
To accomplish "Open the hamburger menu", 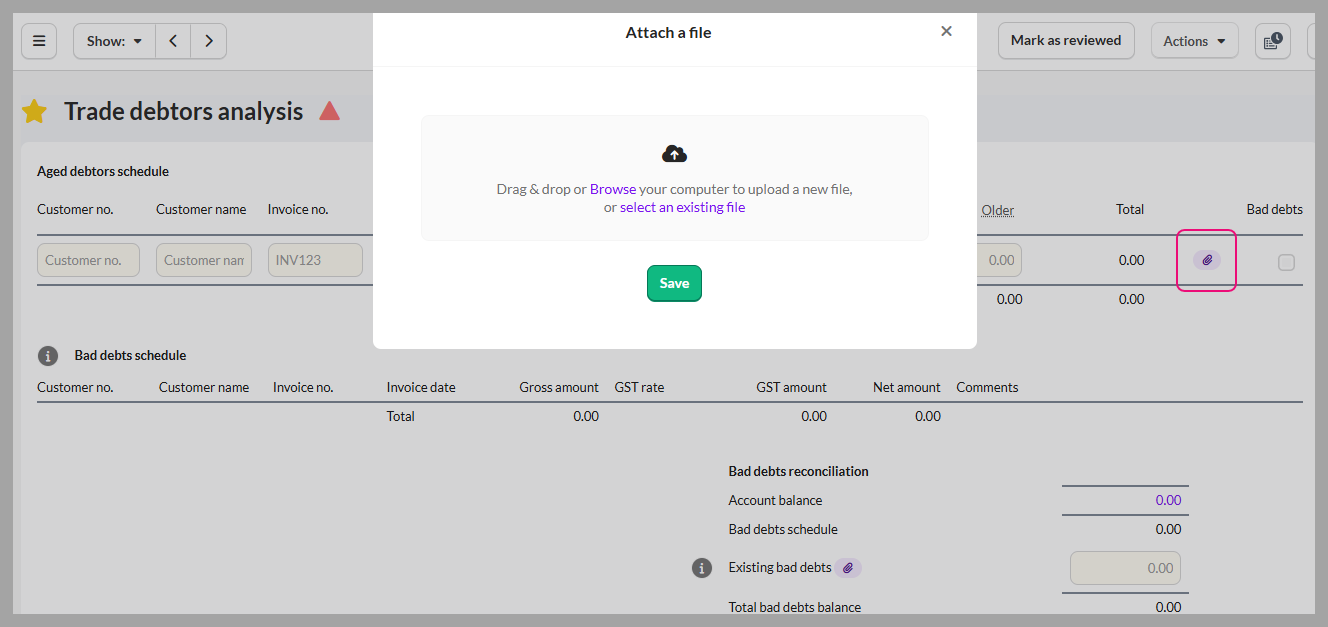I will coord(39,41).
